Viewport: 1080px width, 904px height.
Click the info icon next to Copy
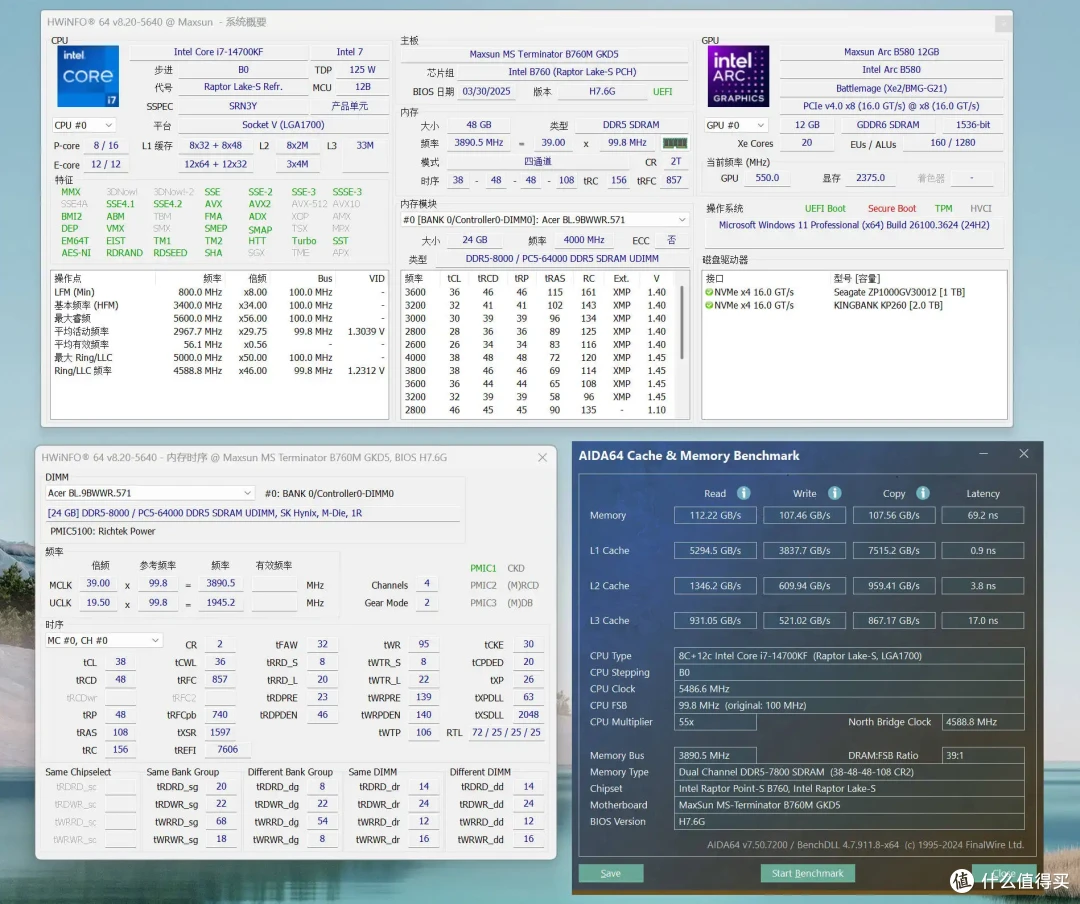pos(923,493)
